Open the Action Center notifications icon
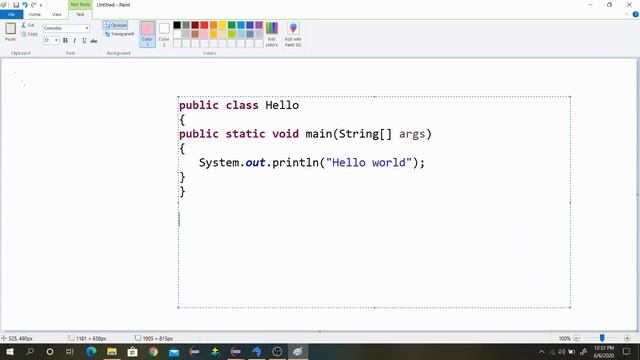 click(627, 351)
